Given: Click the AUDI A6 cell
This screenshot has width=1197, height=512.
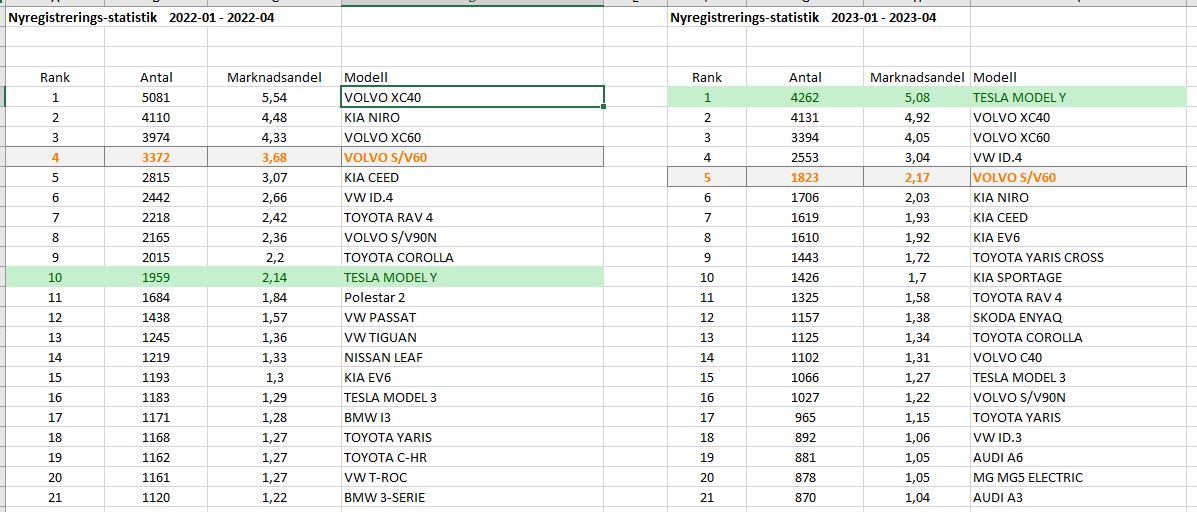Looking at the screenshot, I should click(x=1079, y=458).
